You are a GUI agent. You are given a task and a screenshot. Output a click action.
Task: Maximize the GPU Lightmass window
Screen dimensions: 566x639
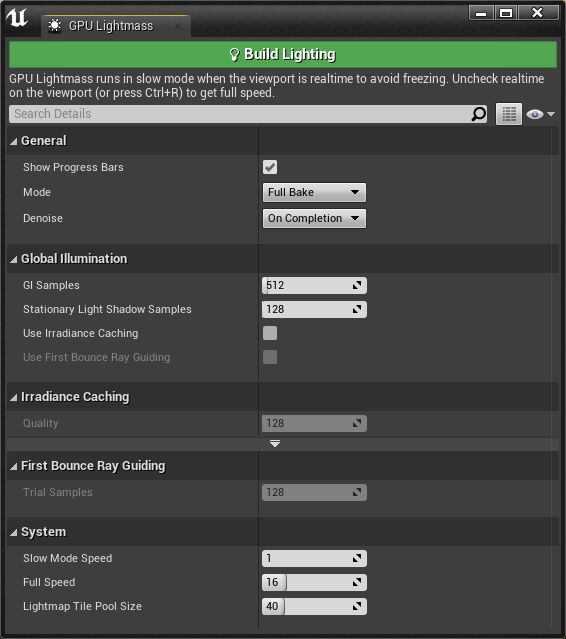pos(506,13)
